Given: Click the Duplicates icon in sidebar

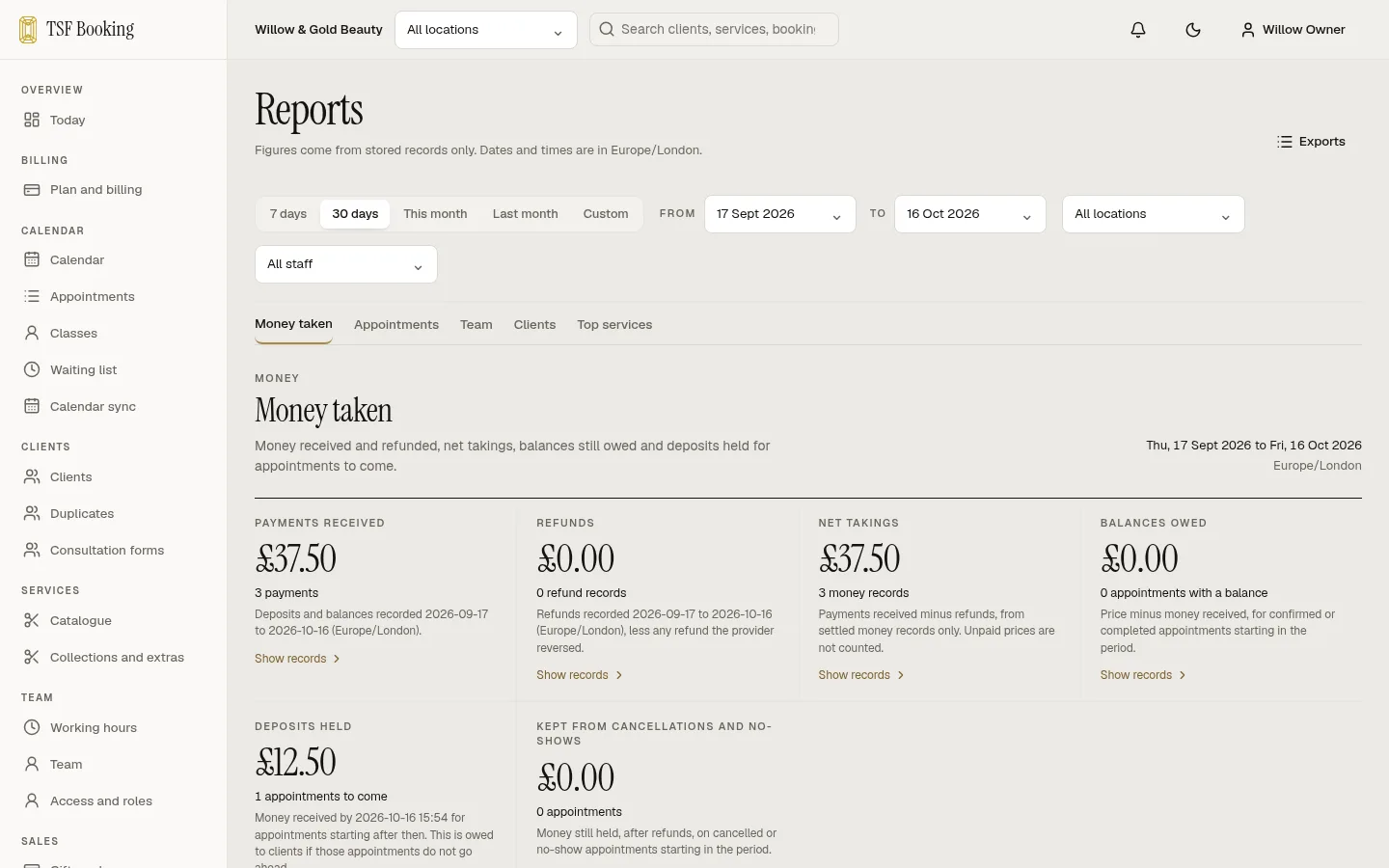Looking at the screenshot, I should (x=32, y=514).
